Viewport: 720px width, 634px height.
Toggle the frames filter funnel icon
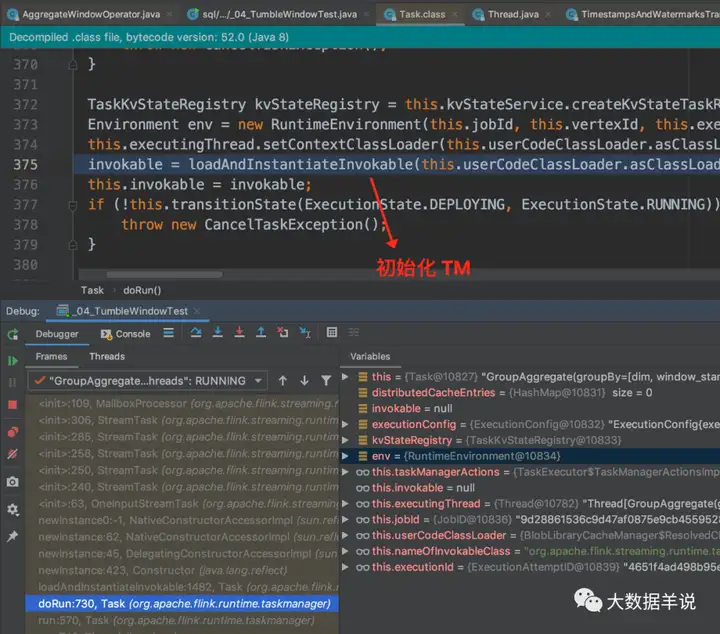pyautogui.click(x=326, y=381)
